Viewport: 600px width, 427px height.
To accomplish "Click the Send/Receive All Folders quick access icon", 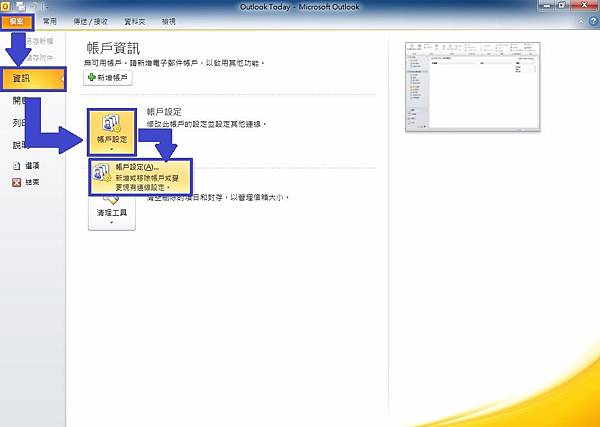I will [x=21, y=6].
